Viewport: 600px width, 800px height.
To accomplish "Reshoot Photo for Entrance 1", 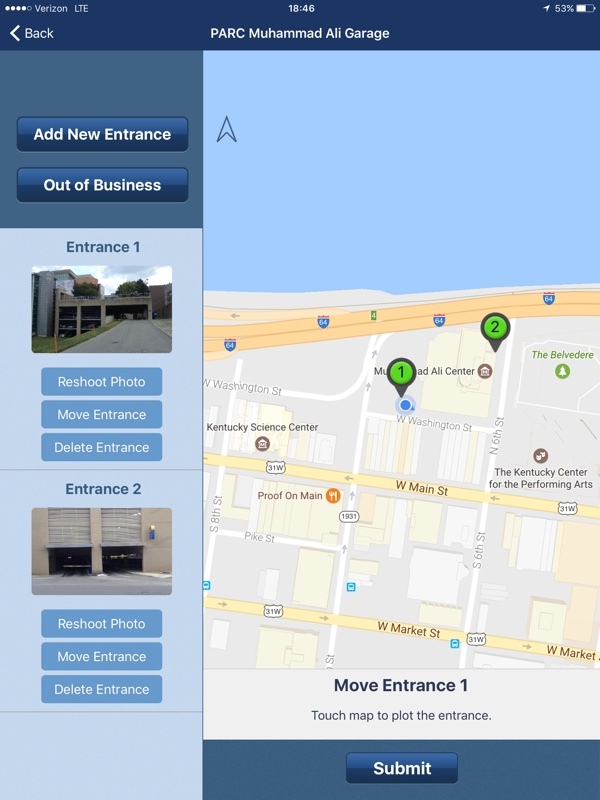I will 102,382.
